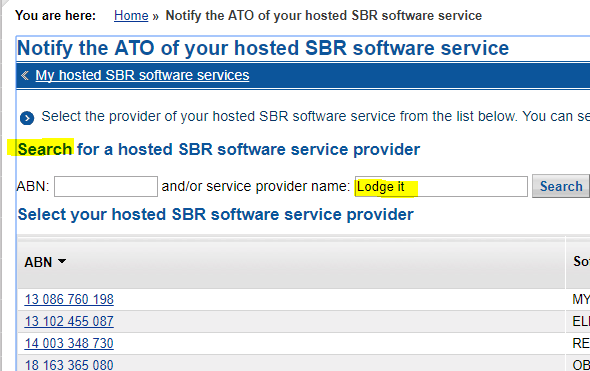
Task: Click the "You are here:" label
Action: [55, 16]
